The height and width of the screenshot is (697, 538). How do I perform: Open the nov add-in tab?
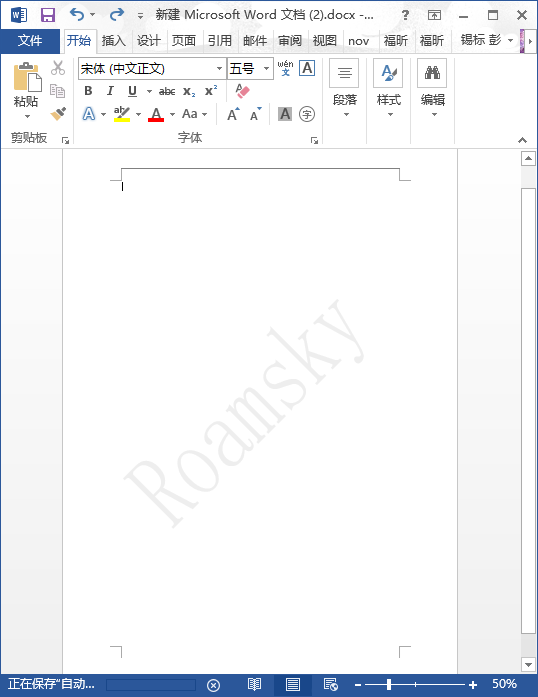[x=358, y=41]
